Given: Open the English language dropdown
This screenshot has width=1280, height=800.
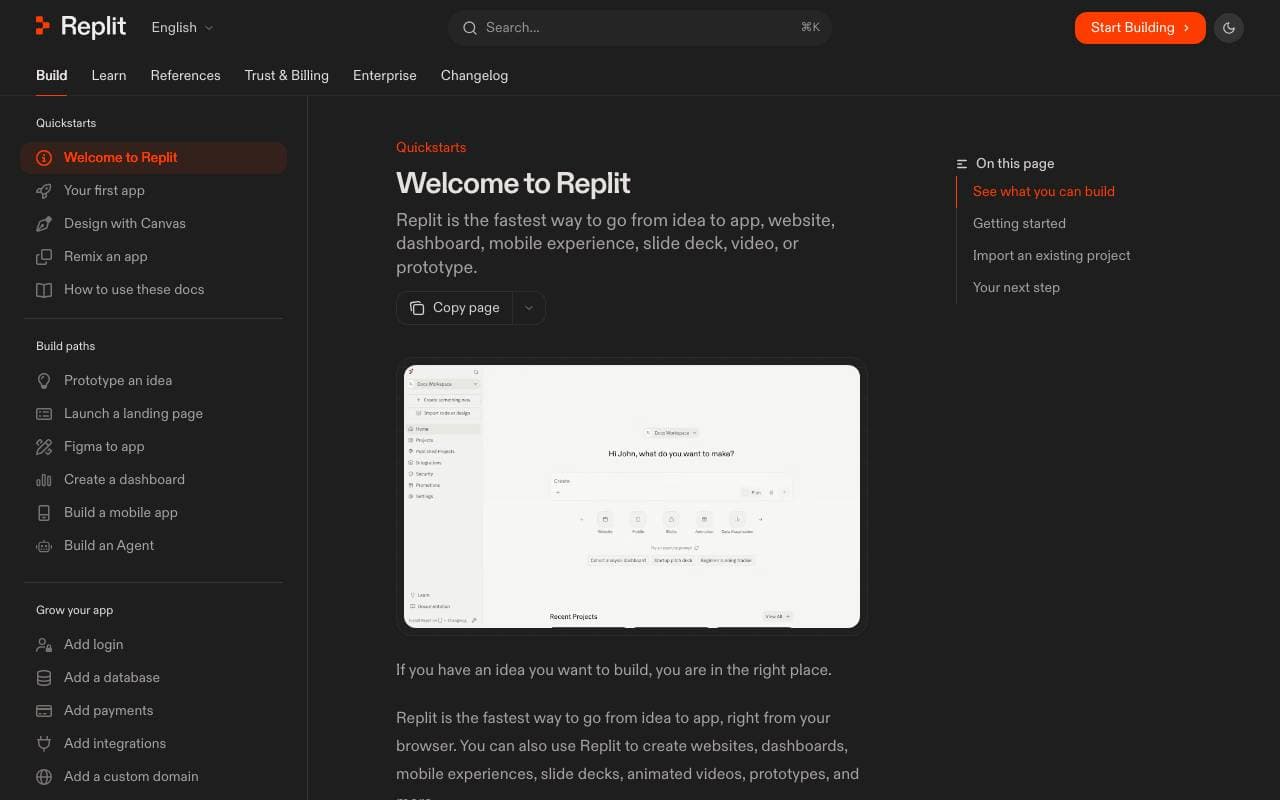Looking at the screenshot, I should point(182,28).
